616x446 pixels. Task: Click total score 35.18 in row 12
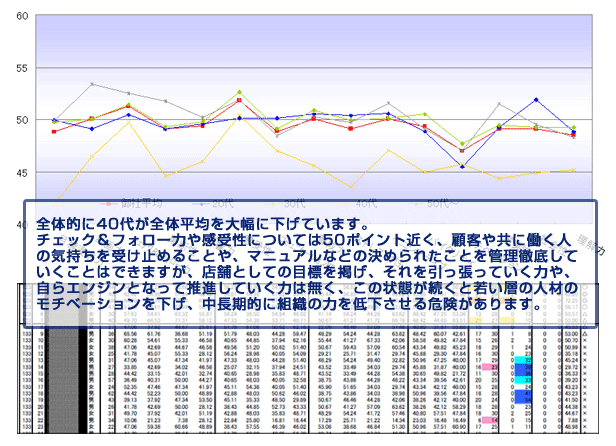[571, 354]
